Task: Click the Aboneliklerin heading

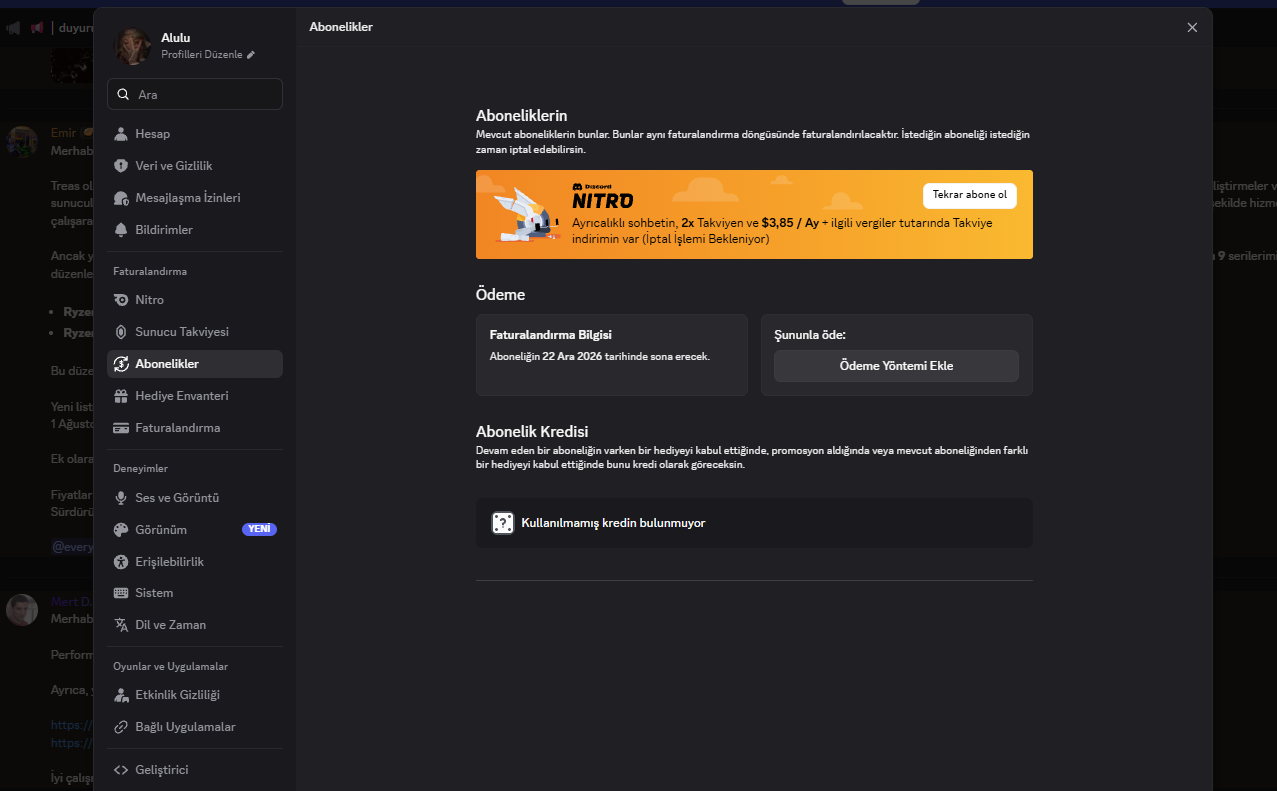Action: tap(522, 116)
